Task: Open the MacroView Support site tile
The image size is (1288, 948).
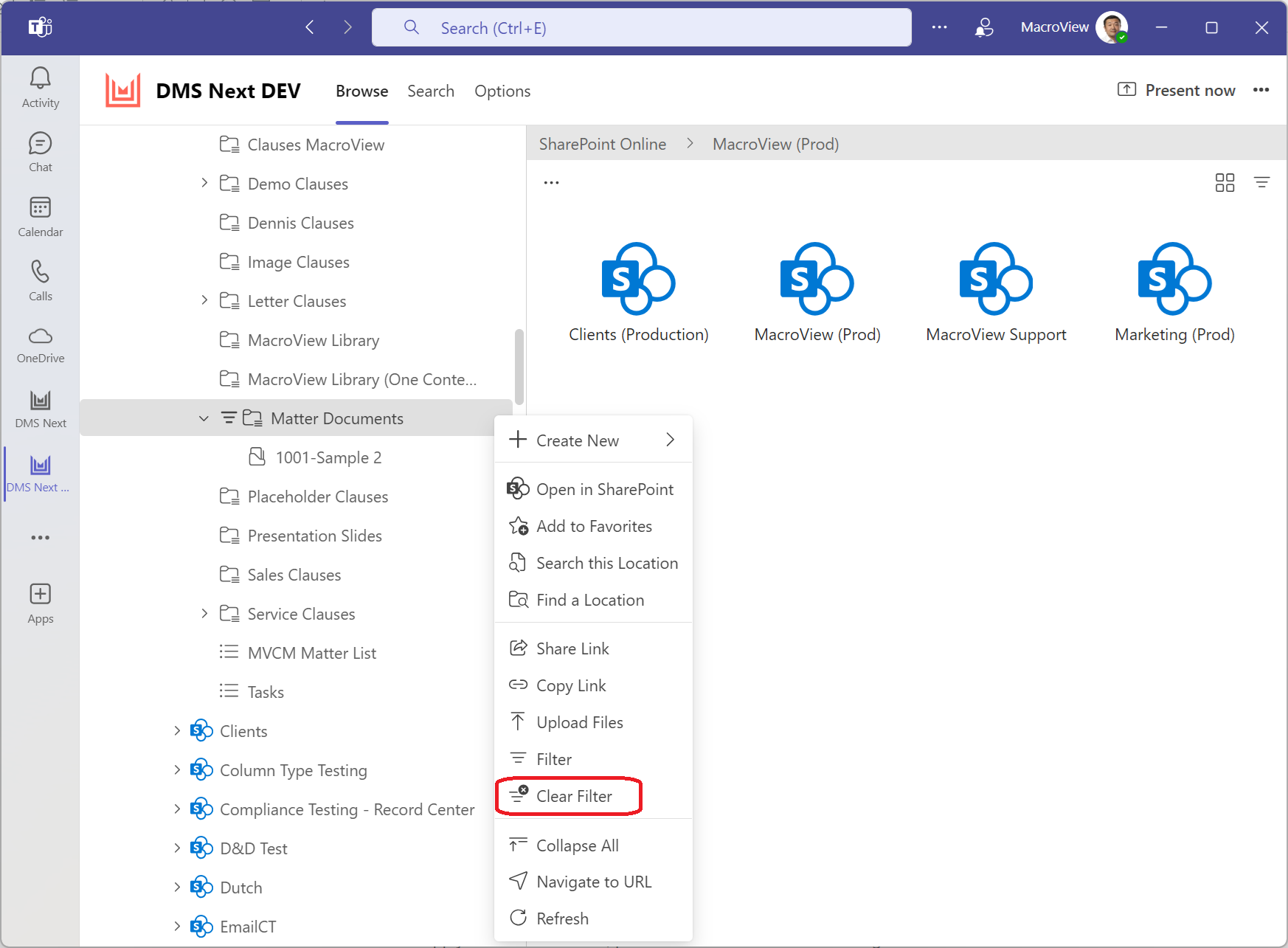Action: click(996, 293)
